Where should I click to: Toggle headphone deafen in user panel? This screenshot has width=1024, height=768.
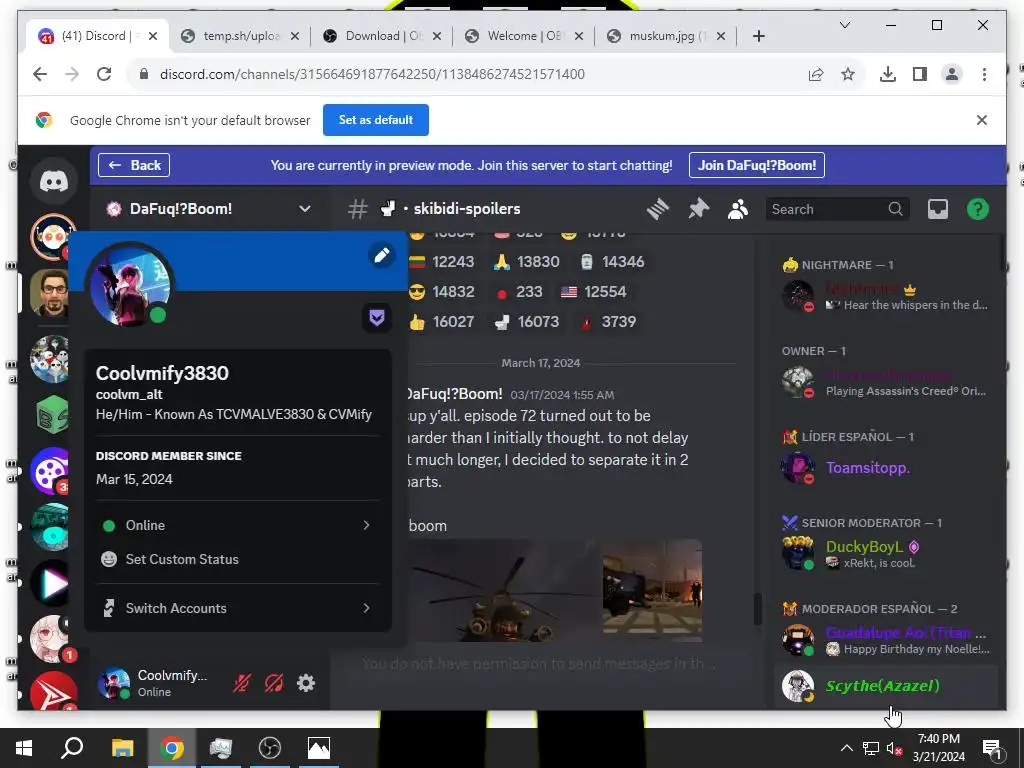click(274, 683)
